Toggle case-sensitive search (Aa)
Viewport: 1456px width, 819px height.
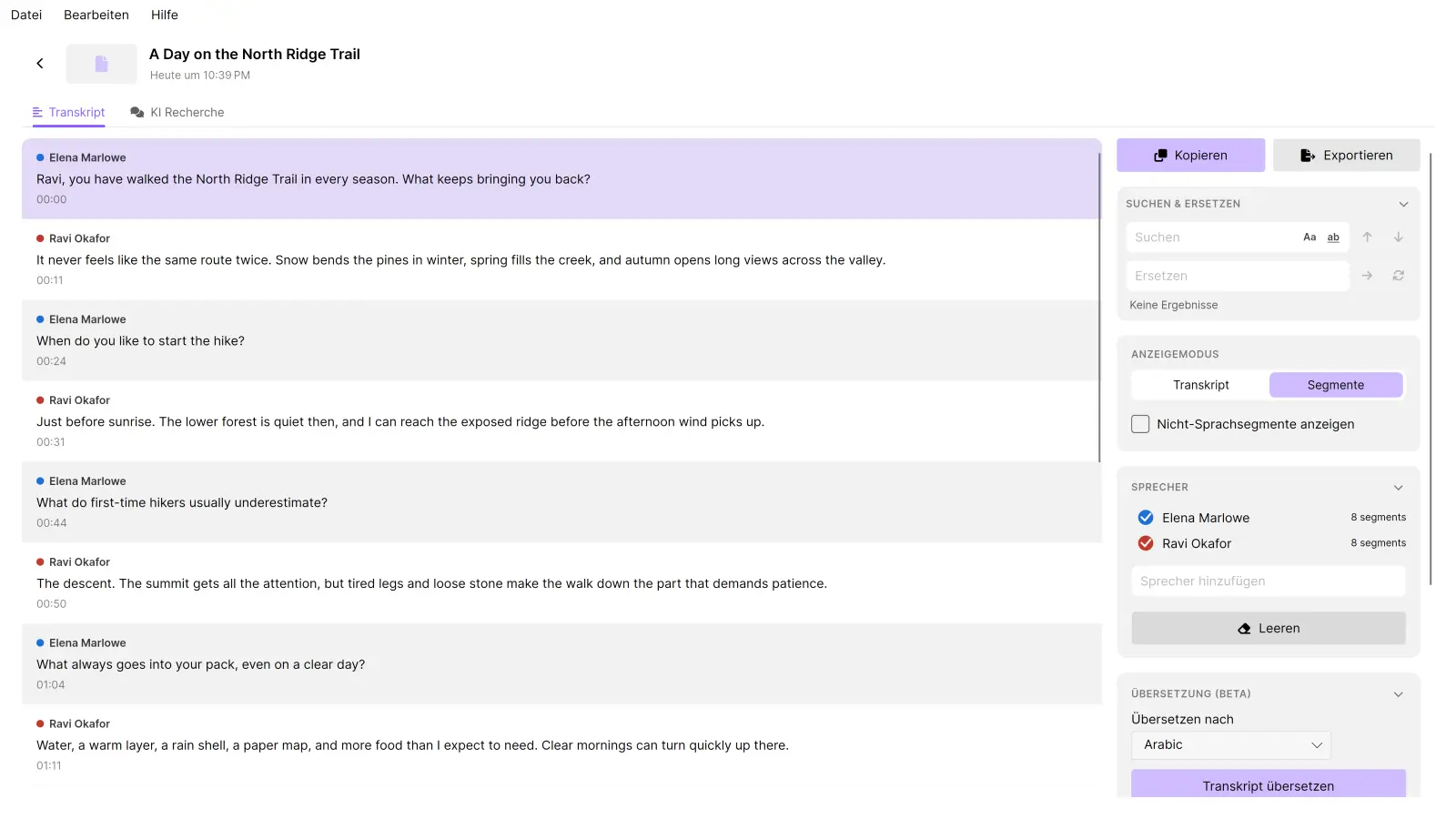1309,238
